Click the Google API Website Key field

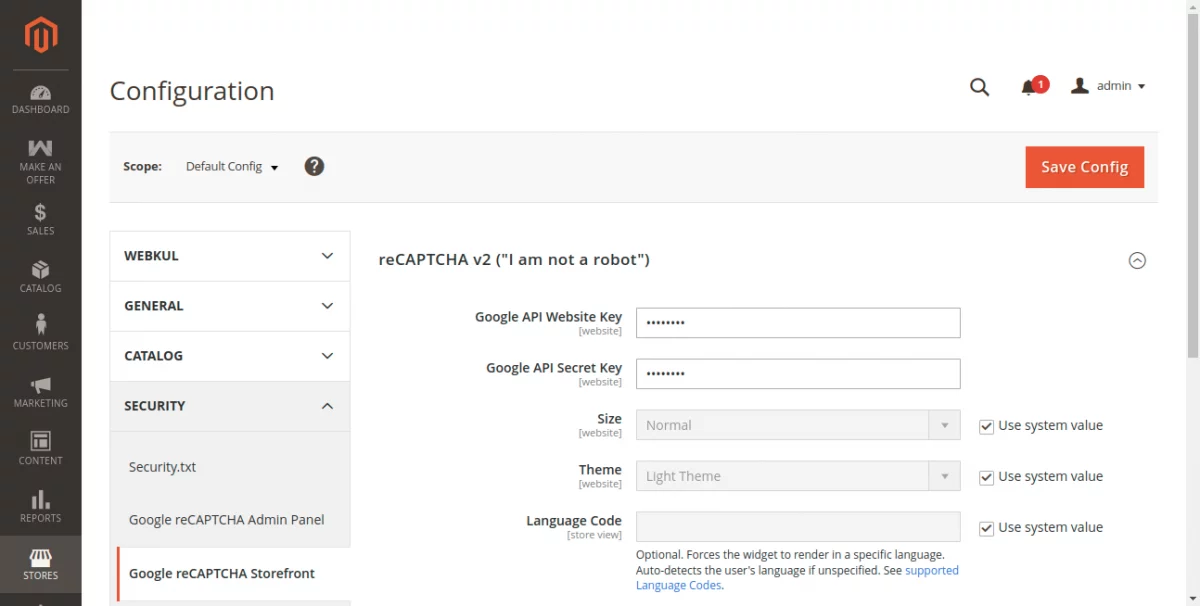798,323
